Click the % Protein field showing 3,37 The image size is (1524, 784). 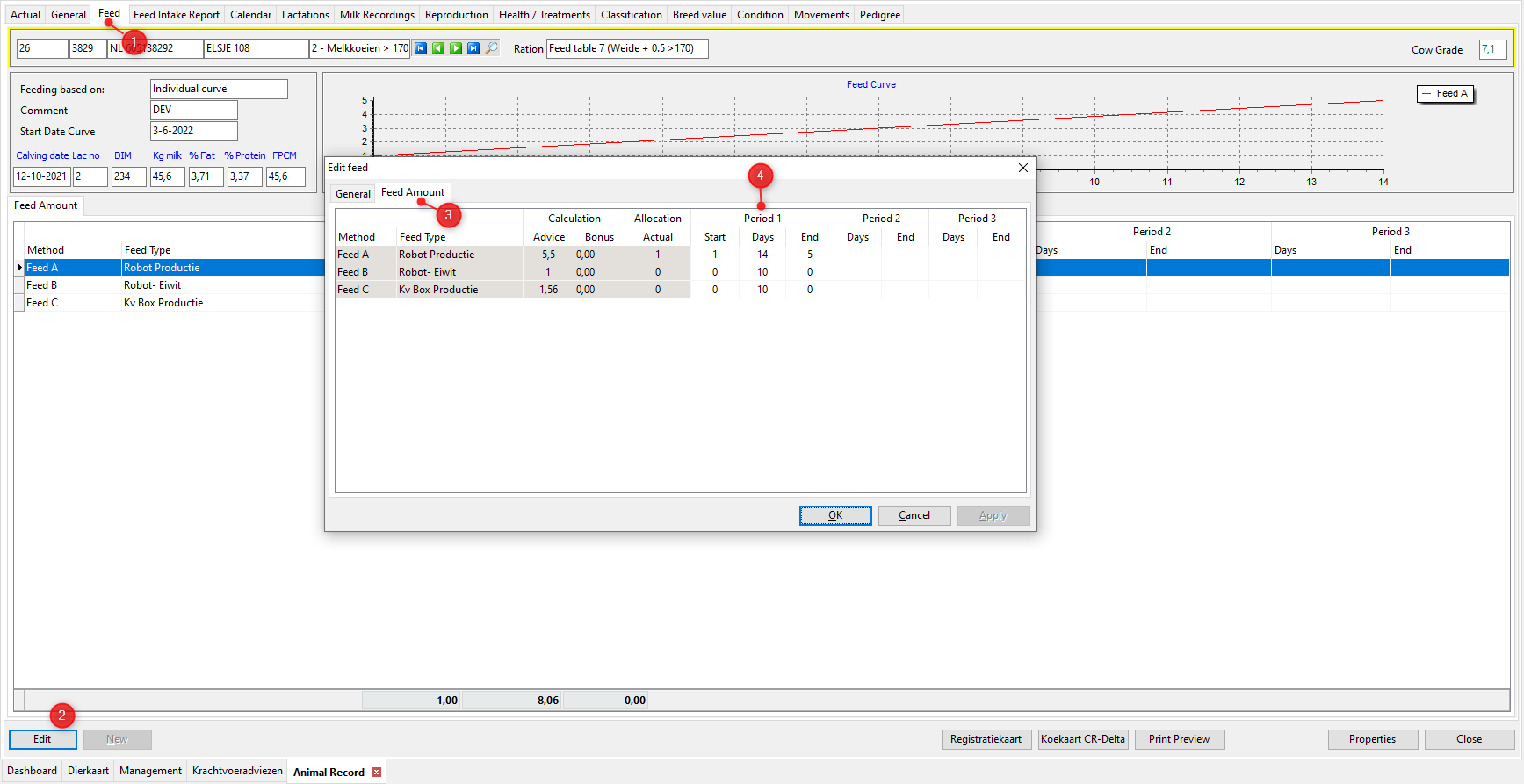(x=245, y=176)
